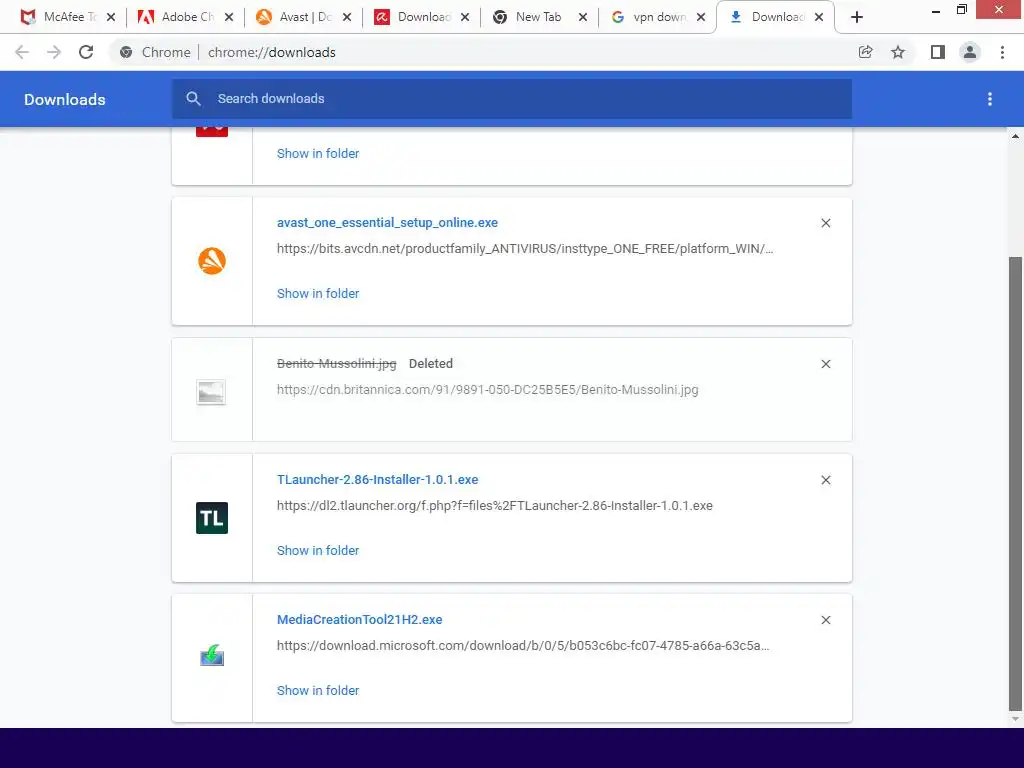Screen dimensions: 1024x768
Task: Show MediaCreationTool in folder
Action: [318, 691]
